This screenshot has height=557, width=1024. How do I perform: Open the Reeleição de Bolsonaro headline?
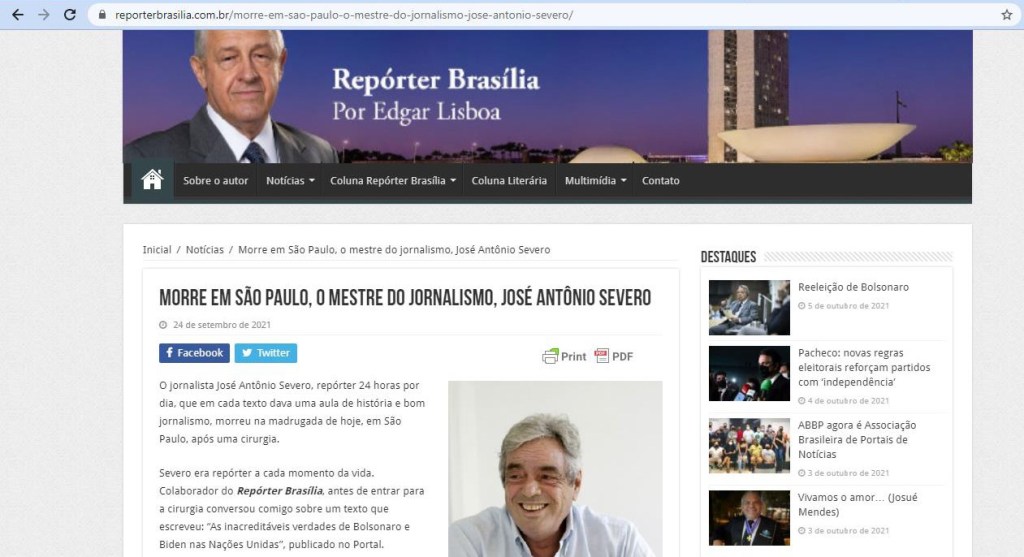point(853,287)
